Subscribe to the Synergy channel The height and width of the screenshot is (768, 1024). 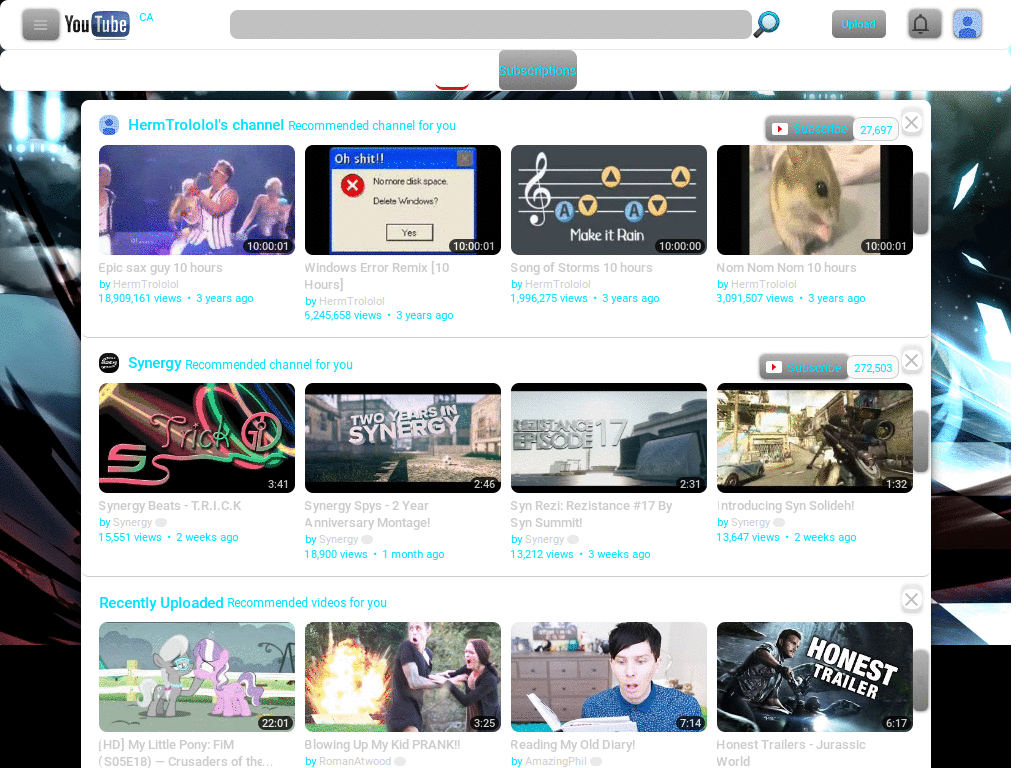click(812, 367)
